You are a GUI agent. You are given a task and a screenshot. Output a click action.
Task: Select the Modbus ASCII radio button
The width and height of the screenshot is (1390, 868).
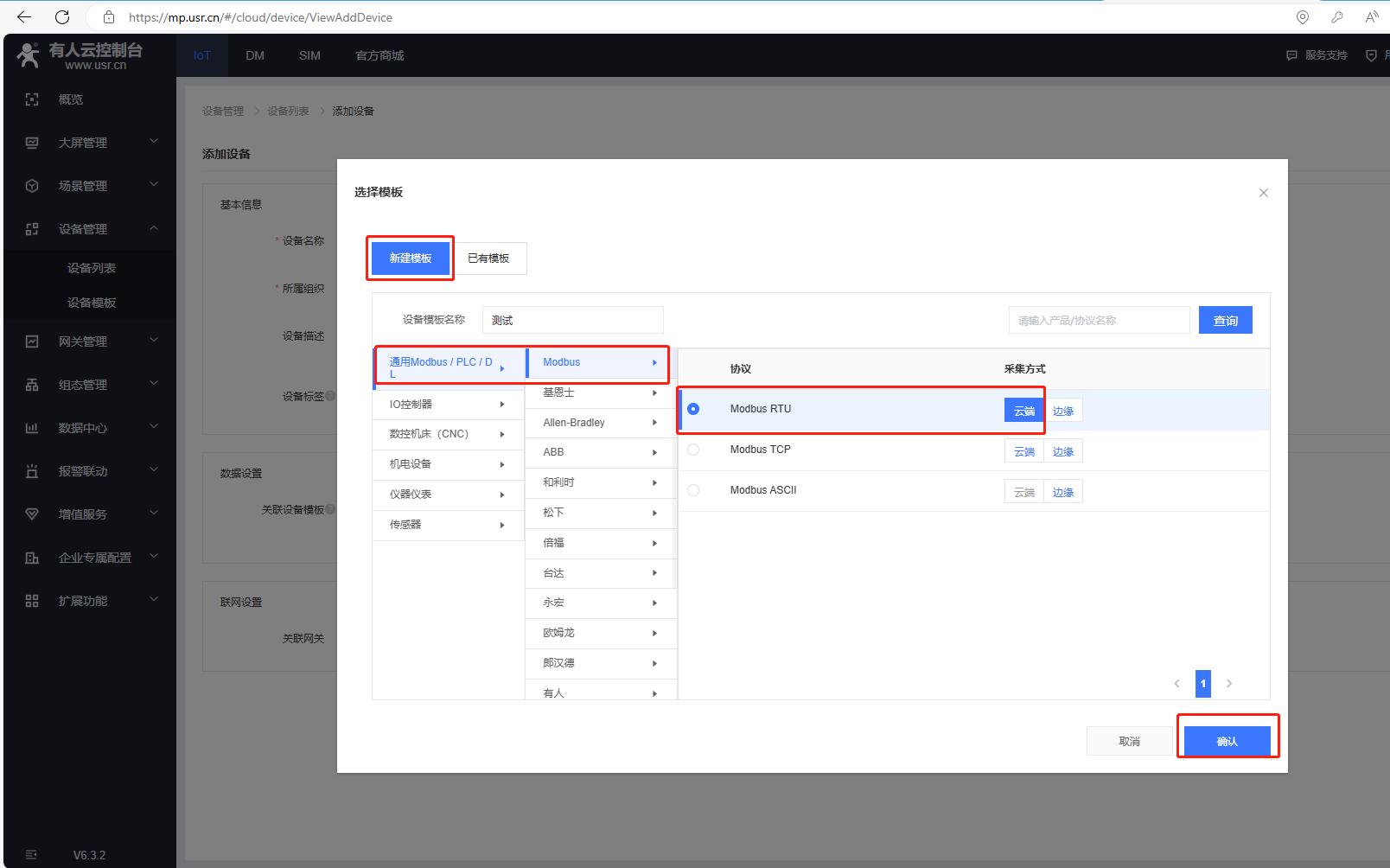(x=693, y=490)
